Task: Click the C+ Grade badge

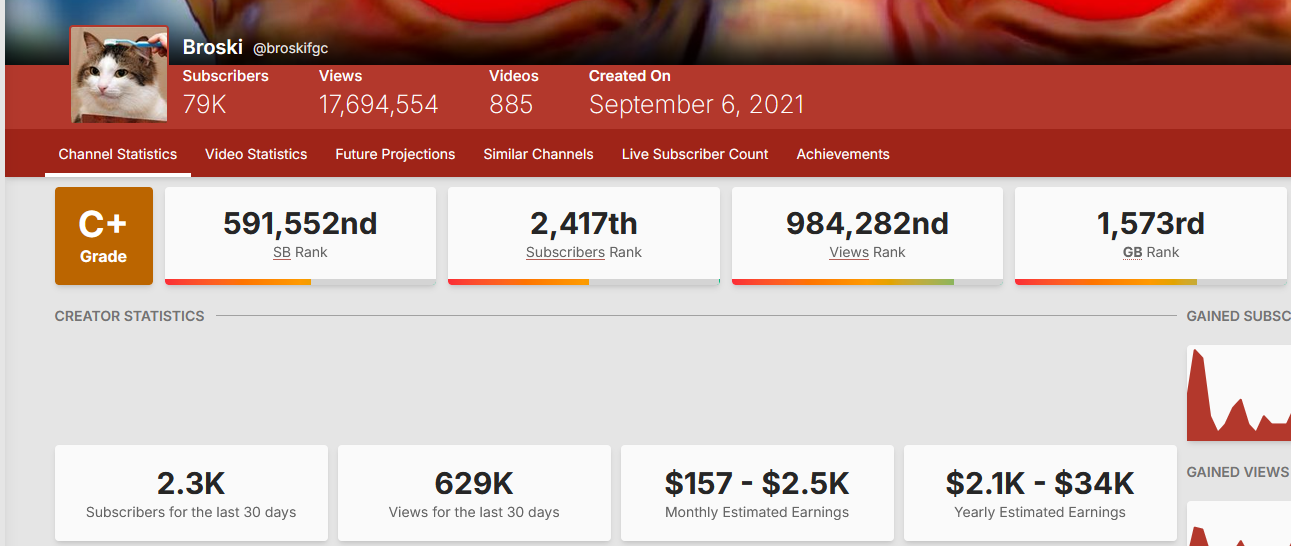Action: 104,236
